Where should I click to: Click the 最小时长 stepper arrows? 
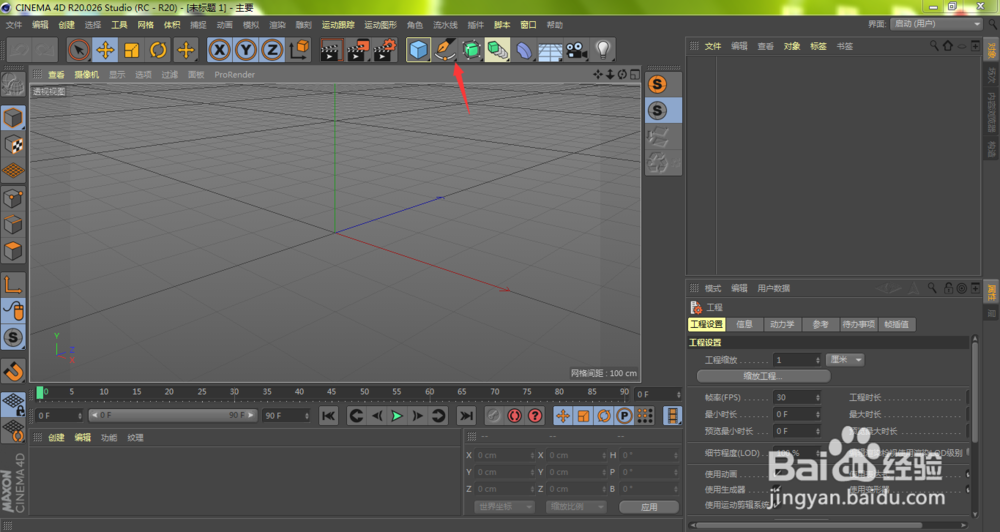pyautogui.click(x=818, y=415)
